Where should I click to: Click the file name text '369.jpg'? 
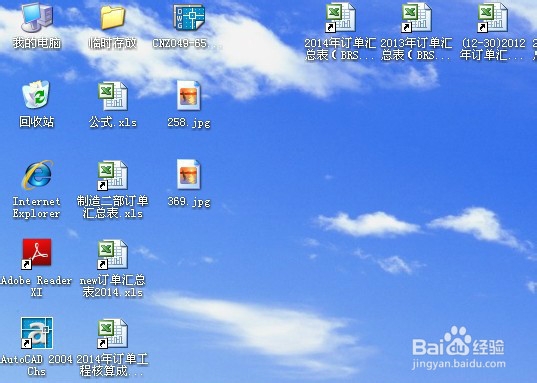coord(189,201)
